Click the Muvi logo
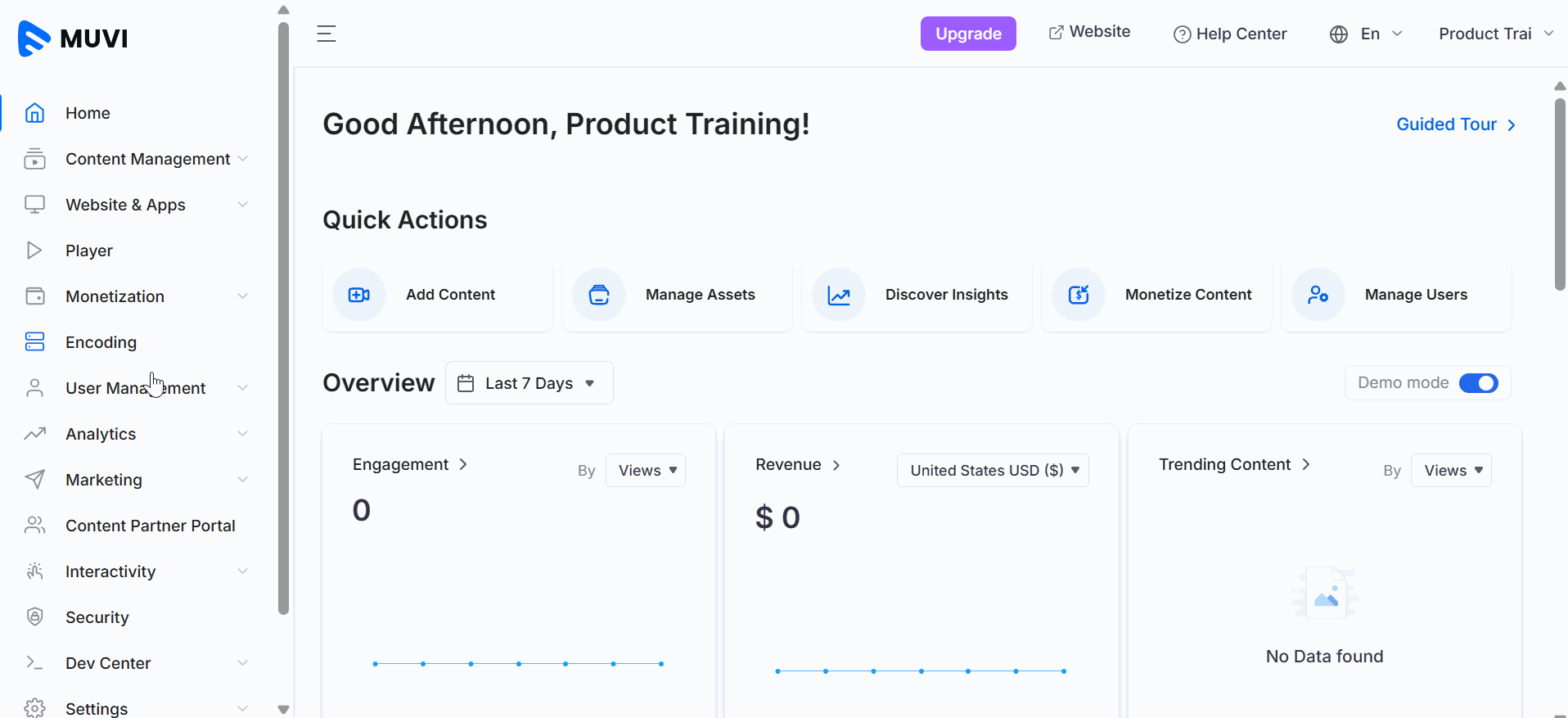Image resolution: width=1568 pixels, height=718 pixels. pos(73,38)
